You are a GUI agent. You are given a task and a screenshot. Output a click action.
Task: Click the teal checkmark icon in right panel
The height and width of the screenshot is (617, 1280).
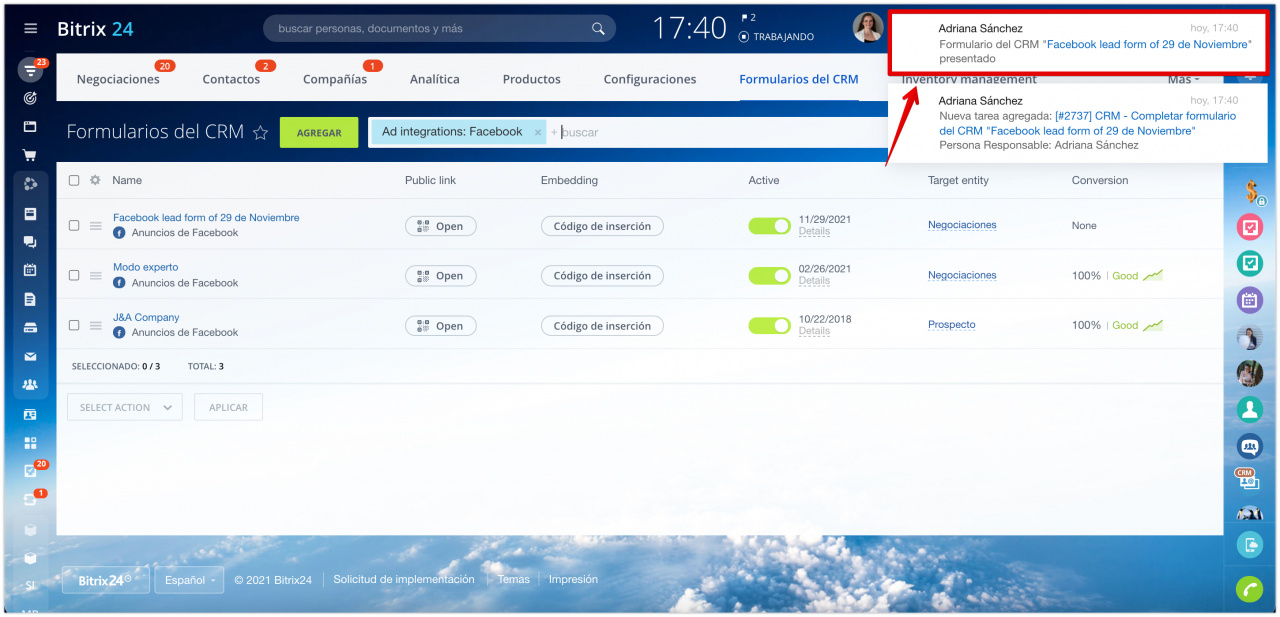[x=1250, y=263]
